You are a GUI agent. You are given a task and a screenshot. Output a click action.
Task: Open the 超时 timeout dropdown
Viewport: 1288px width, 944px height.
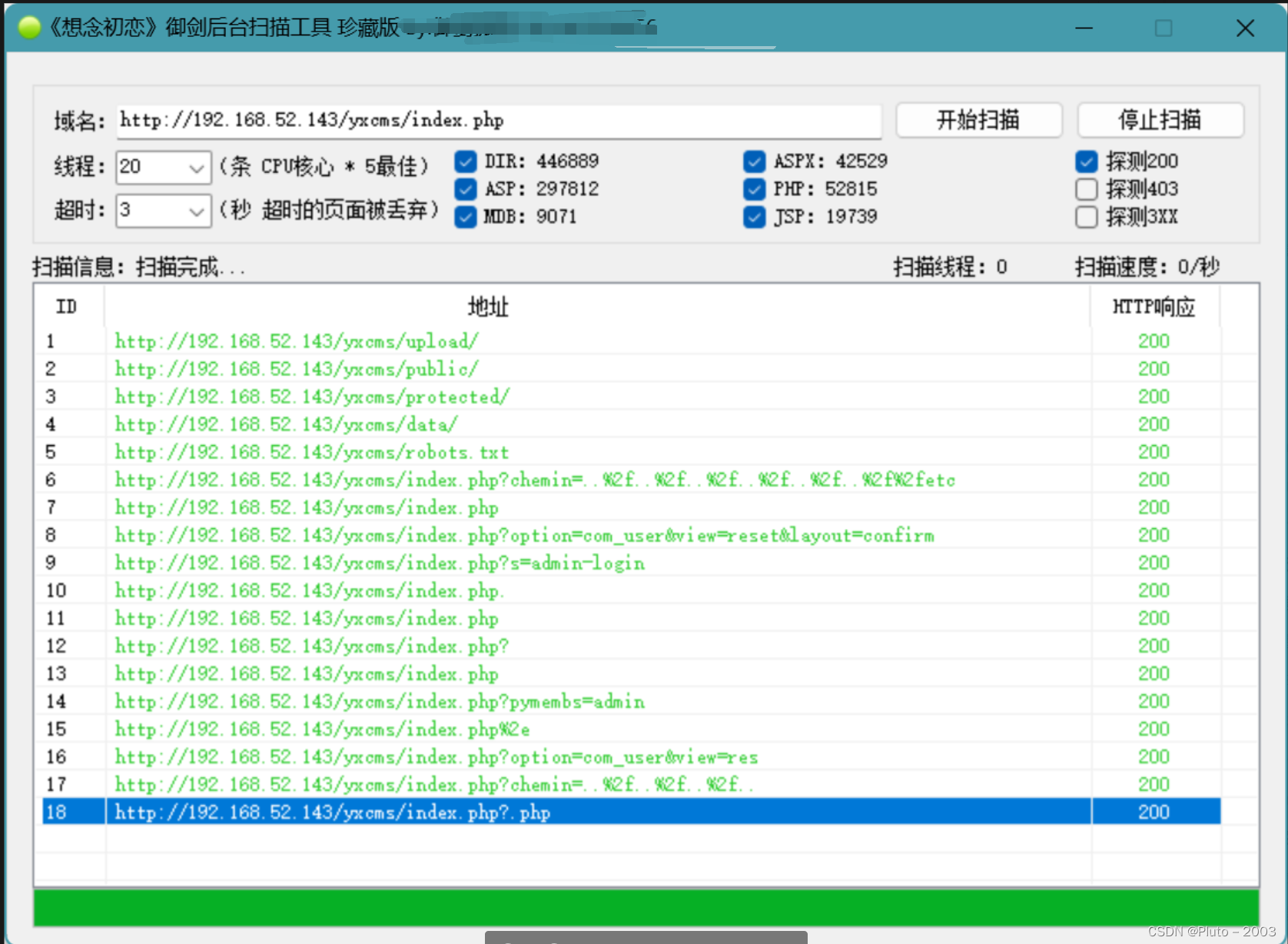click(197, 210)
